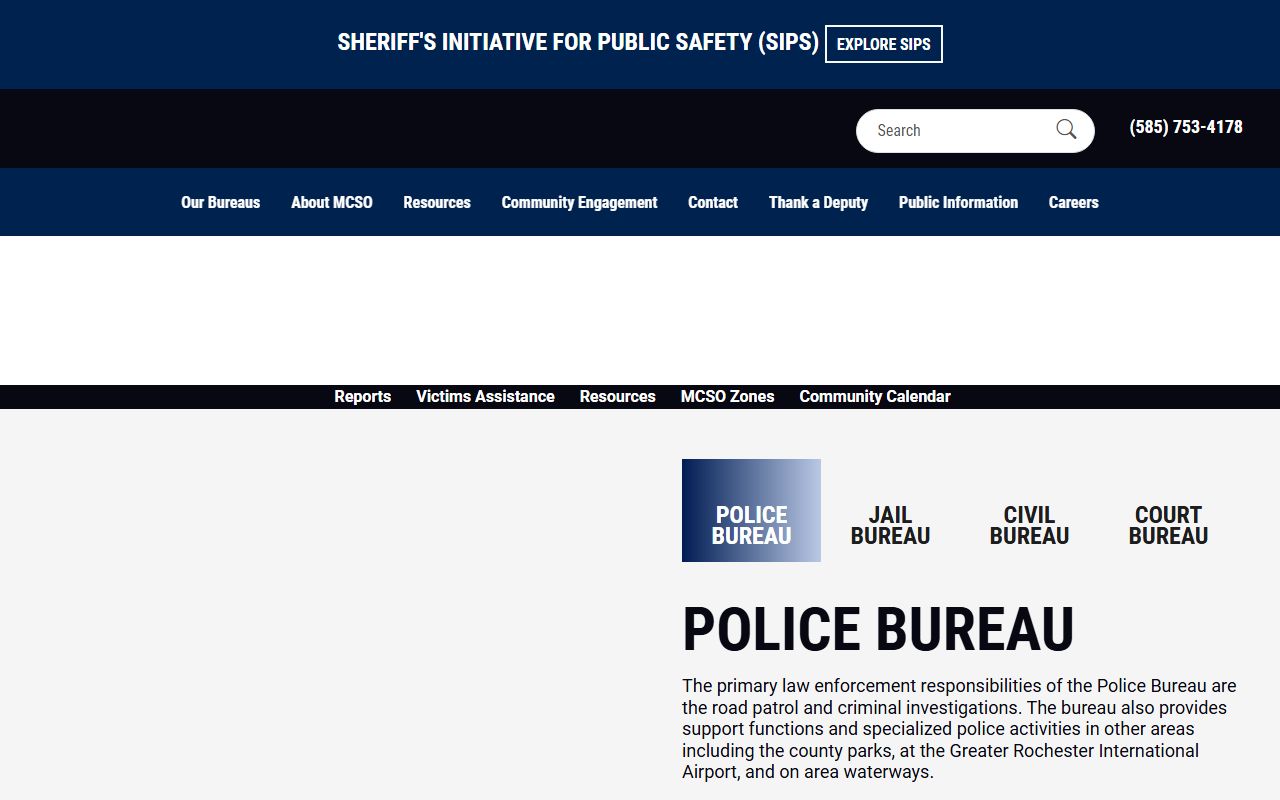Screen dimensions: 1280x800
Task: Open the About MCSO menu
Action: pyautogui.click(x=332, y=202)
